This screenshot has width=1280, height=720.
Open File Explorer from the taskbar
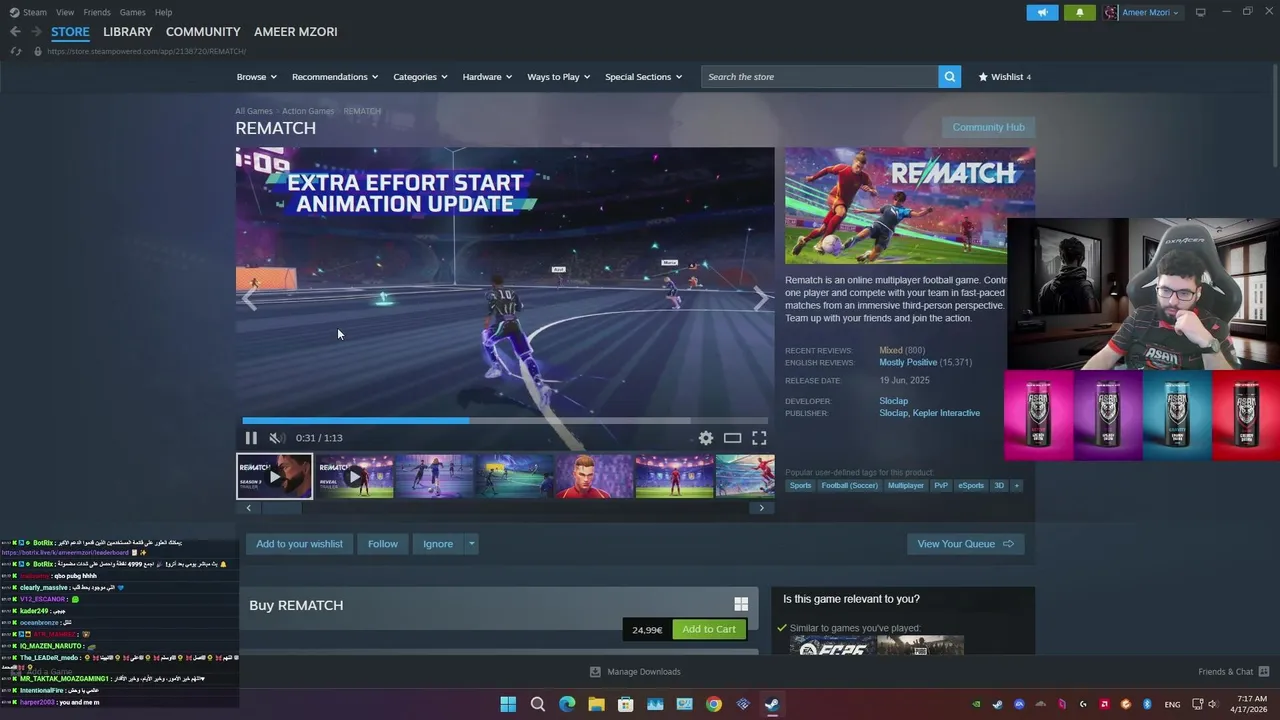coord(596,704)
